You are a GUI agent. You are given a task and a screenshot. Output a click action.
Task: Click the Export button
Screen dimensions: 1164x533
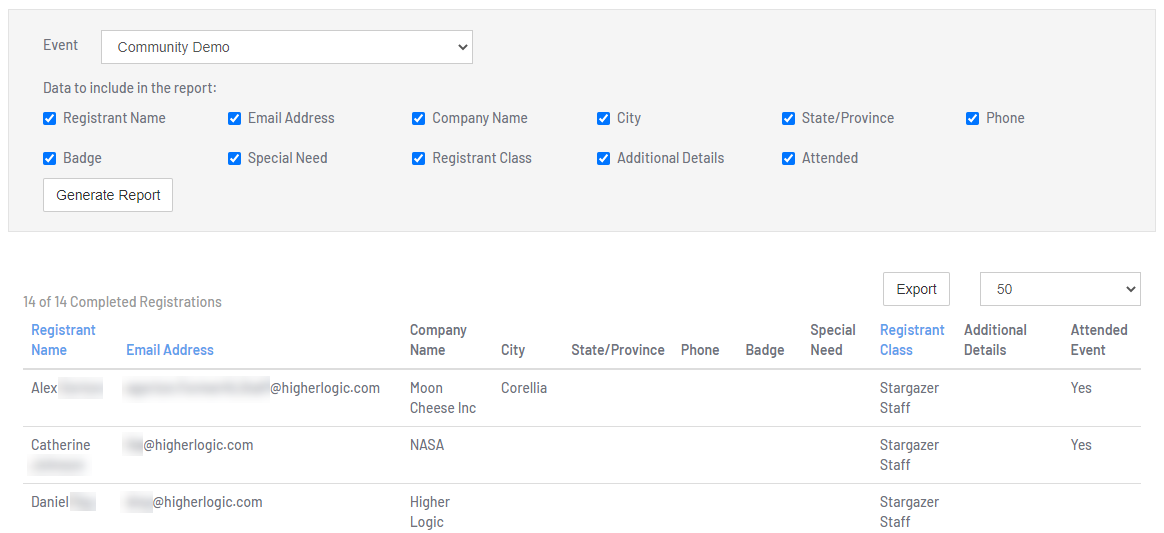916,289
